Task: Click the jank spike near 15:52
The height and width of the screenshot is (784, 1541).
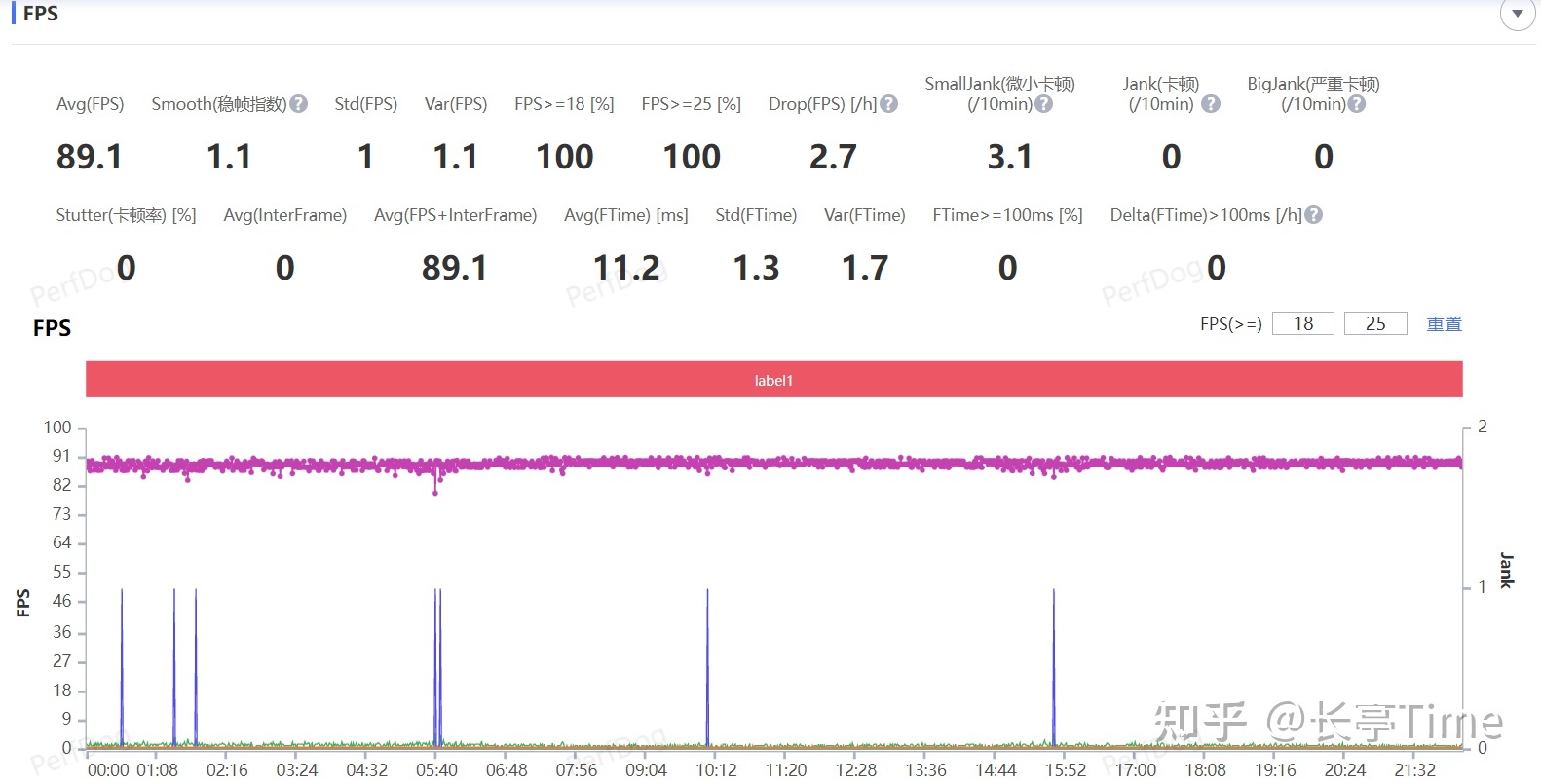Action: tap(1053, 662)
